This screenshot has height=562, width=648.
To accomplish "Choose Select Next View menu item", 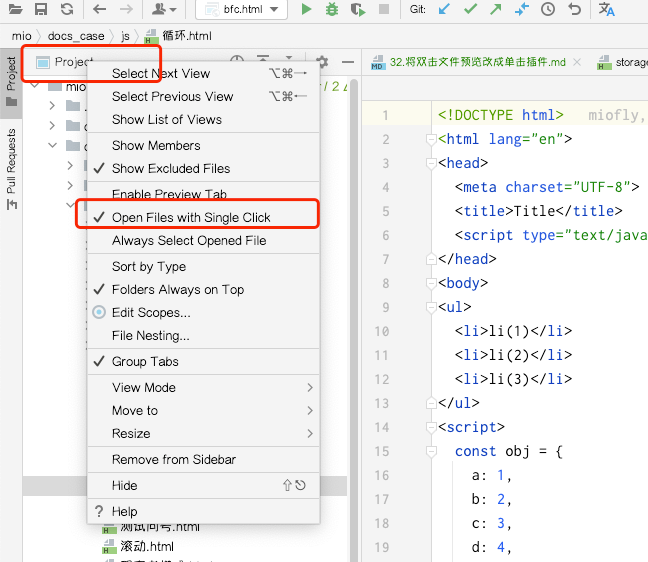I will [203, 74].
